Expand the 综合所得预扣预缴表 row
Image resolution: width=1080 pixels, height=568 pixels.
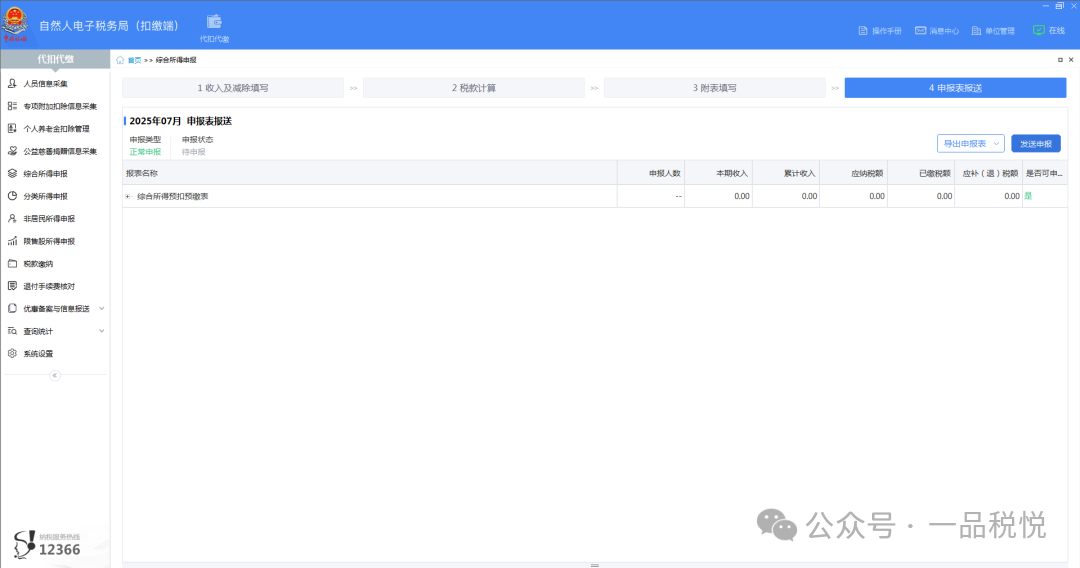point(128,197)
